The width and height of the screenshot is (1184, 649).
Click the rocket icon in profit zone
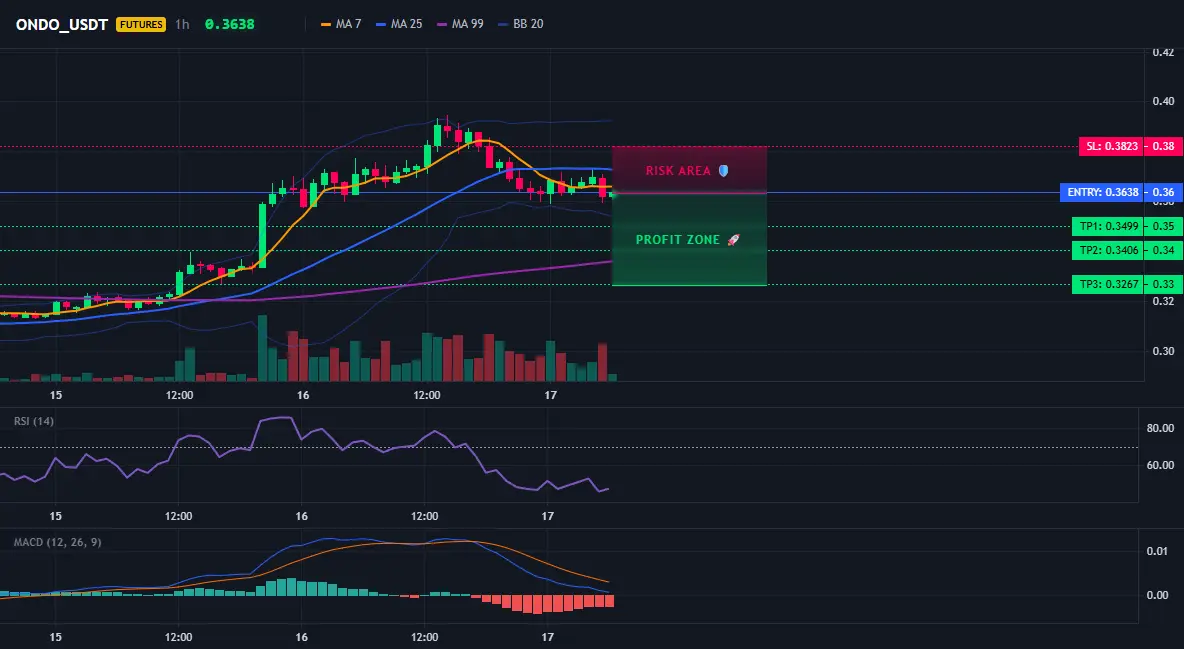click(733, 240)
